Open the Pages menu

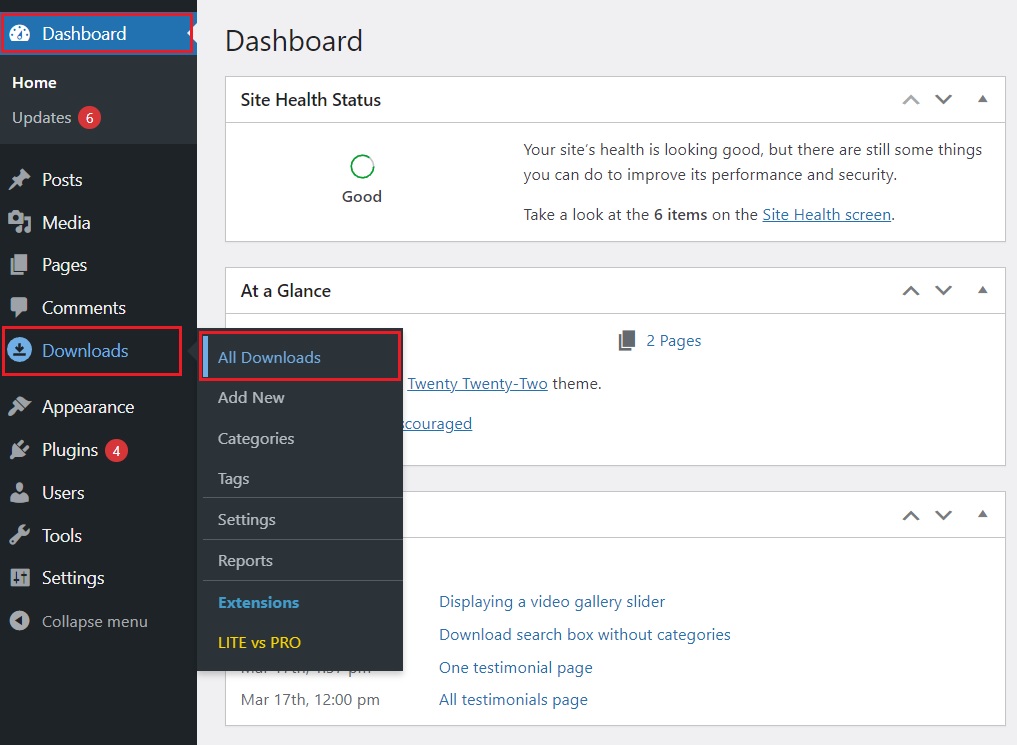tap(98, 265)
